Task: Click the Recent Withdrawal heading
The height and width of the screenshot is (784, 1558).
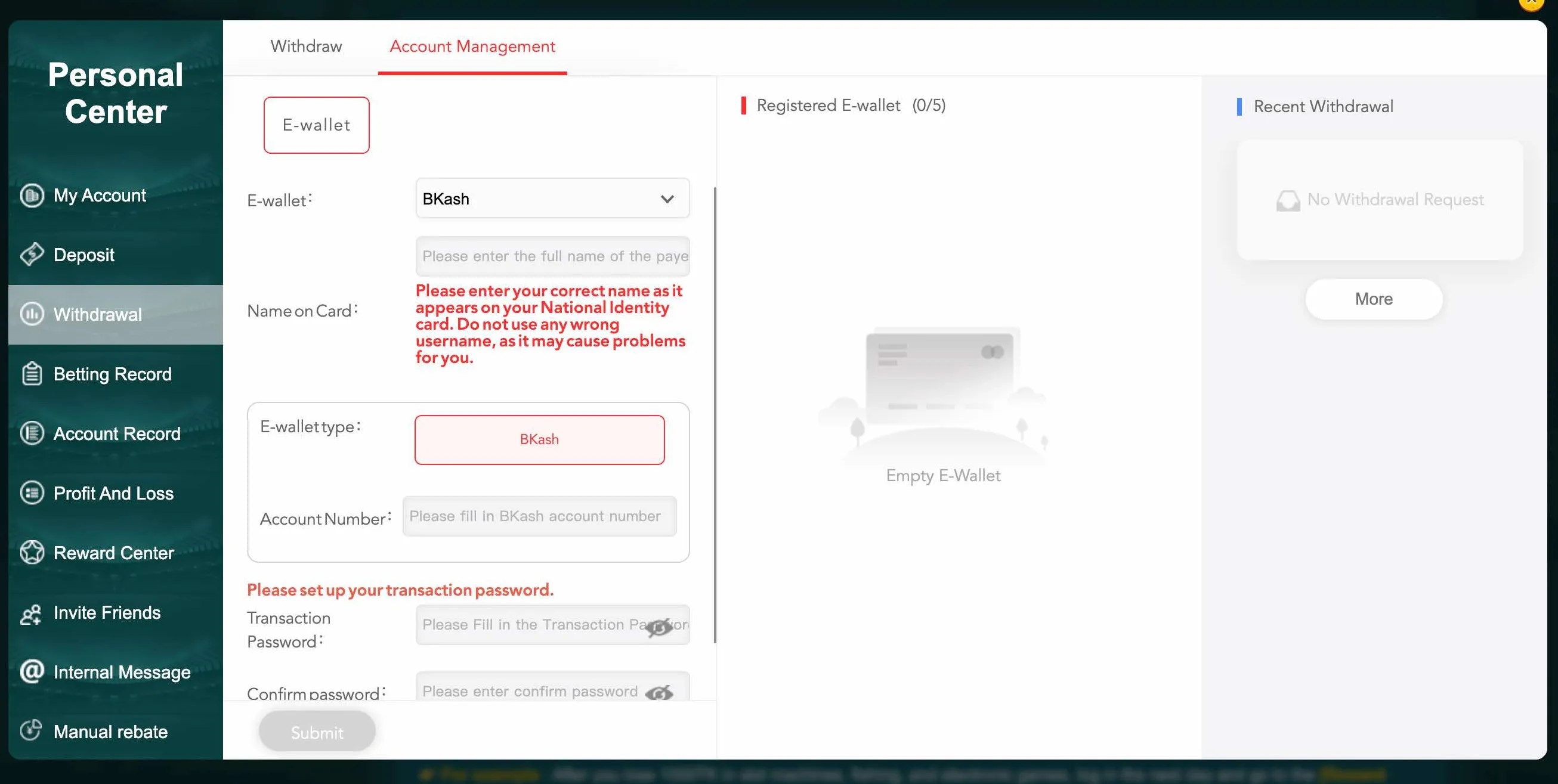Action: coord(1324,106)
